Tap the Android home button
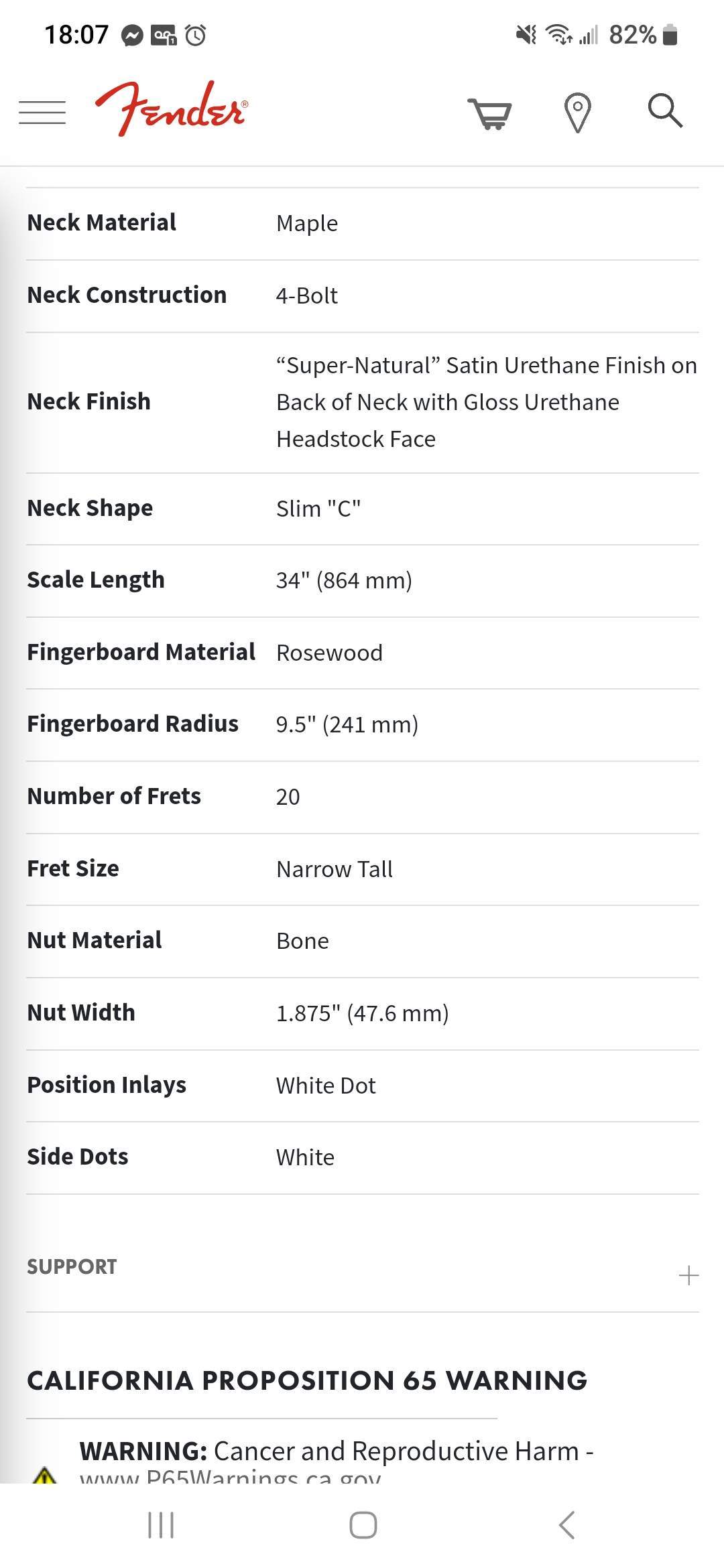This screenshot has width=724, height=1568. pyautogui.click(x=363, y=1525)
